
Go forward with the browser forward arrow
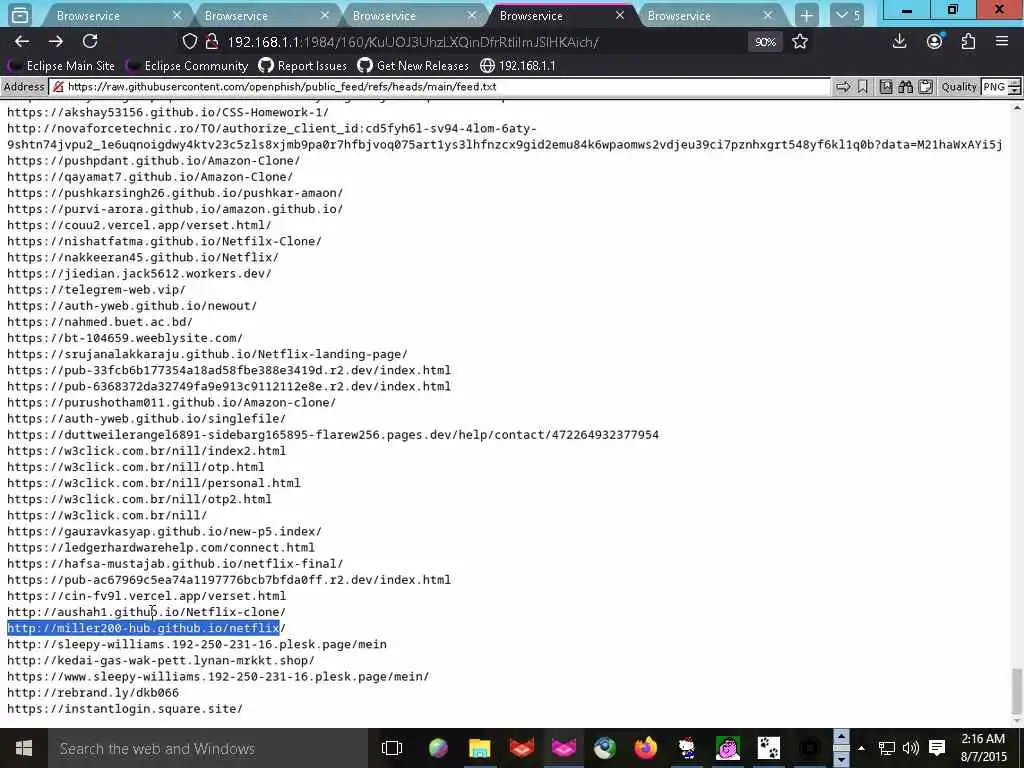[56, 42]
